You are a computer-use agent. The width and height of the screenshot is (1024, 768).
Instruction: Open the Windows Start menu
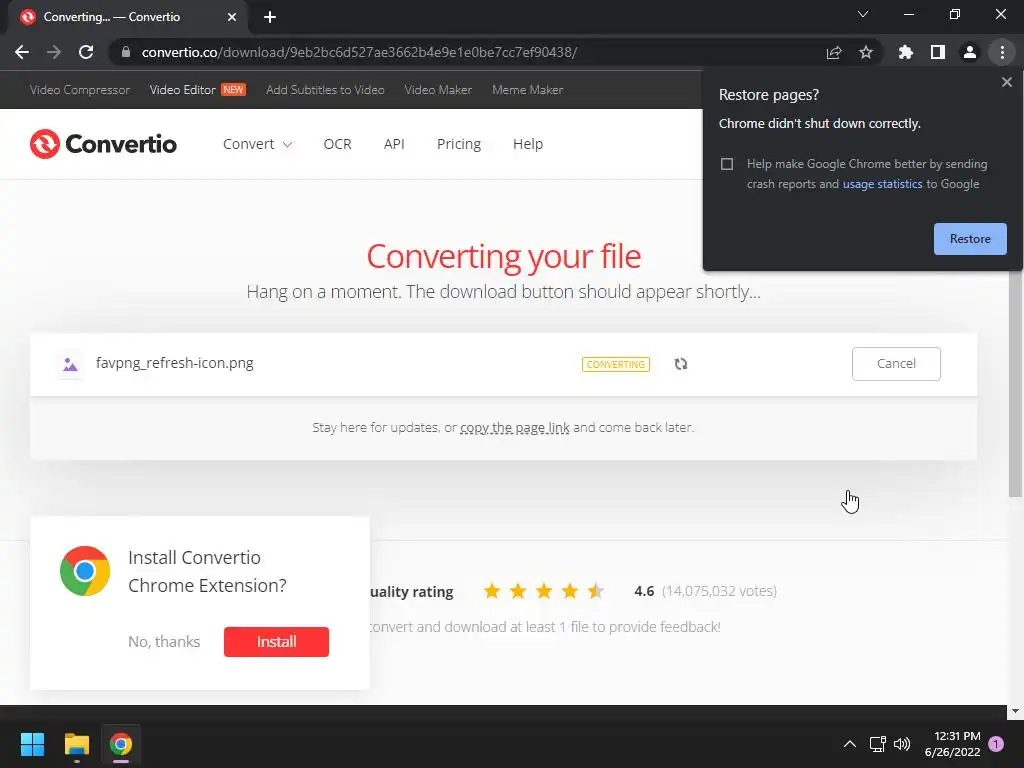click(x=32, y=744)
